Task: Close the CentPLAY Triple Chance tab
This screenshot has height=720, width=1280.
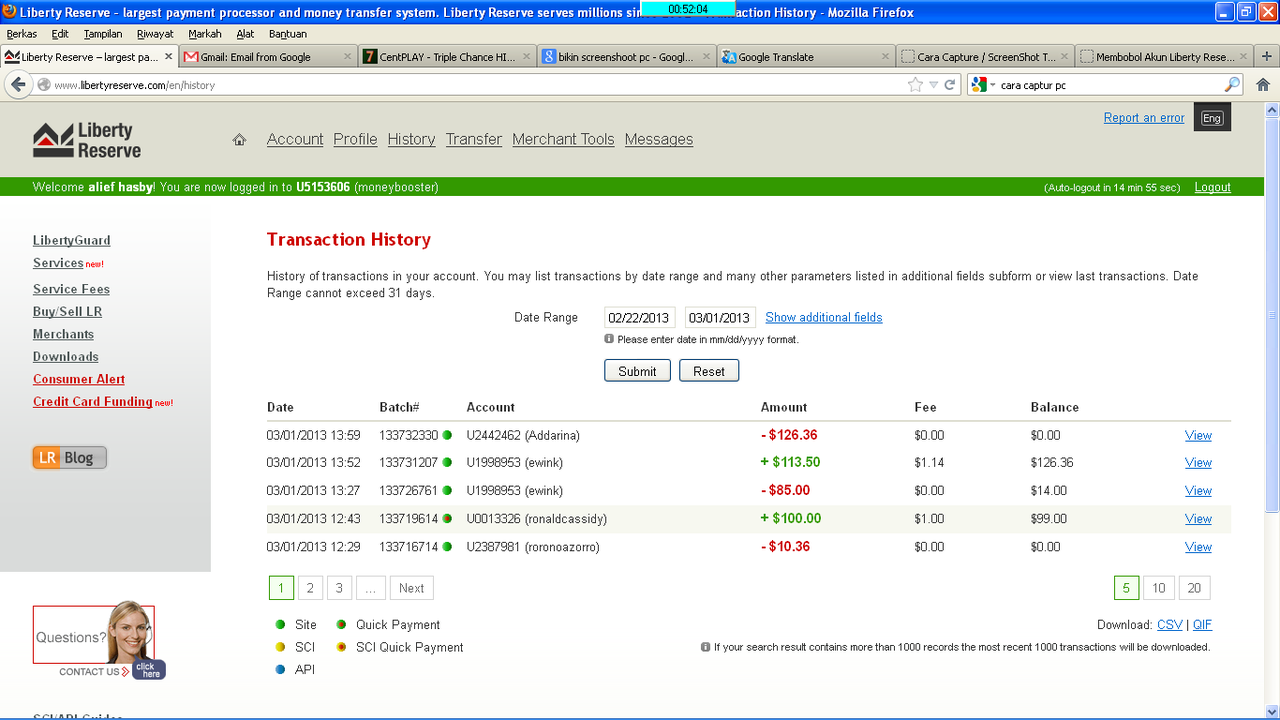Action: point(527,57)
